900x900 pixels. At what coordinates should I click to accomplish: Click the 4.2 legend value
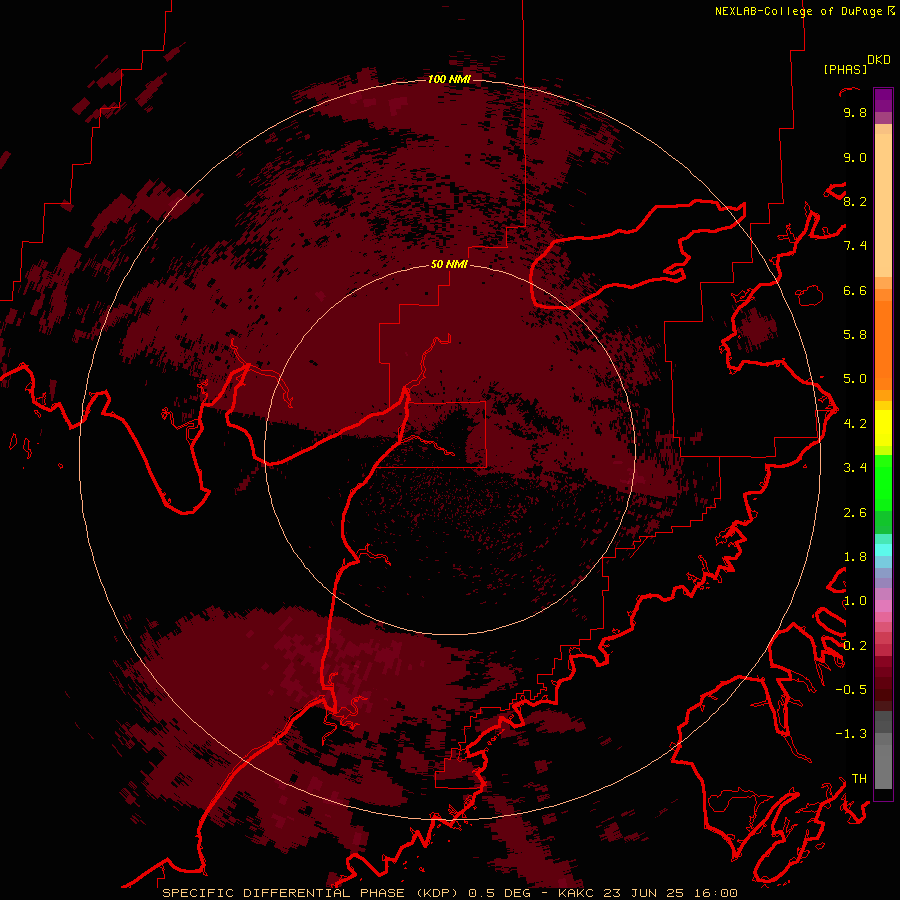pos(855,424)
